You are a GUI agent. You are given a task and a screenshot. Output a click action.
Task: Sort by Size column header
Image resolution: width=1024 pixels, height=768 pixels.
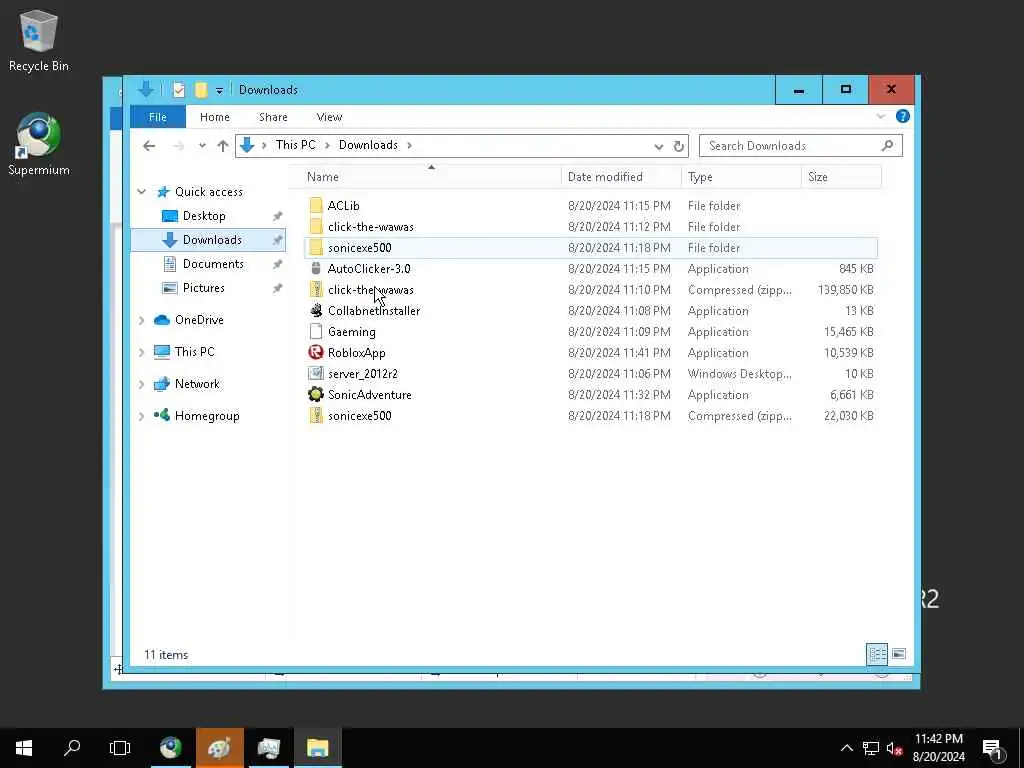(841, 177)
